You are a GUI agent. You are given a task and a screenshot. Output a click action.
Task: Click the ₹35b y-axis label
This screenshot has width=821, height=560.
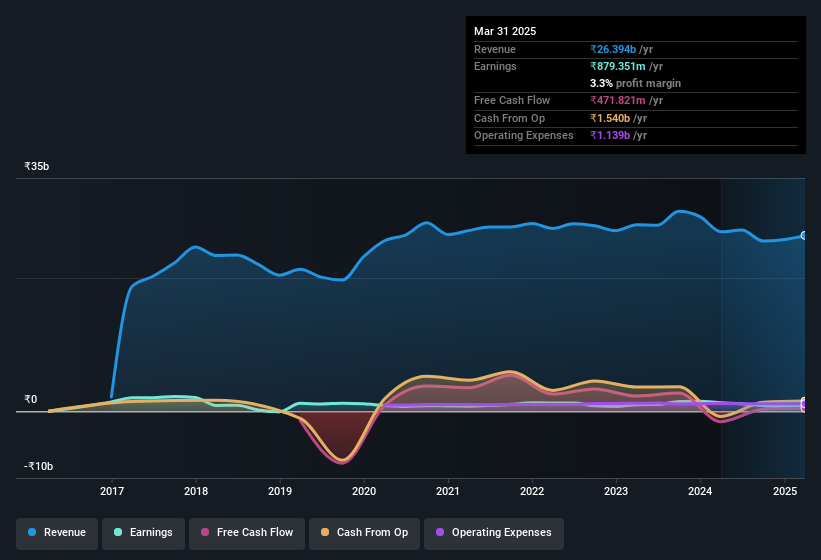point(37,166)
